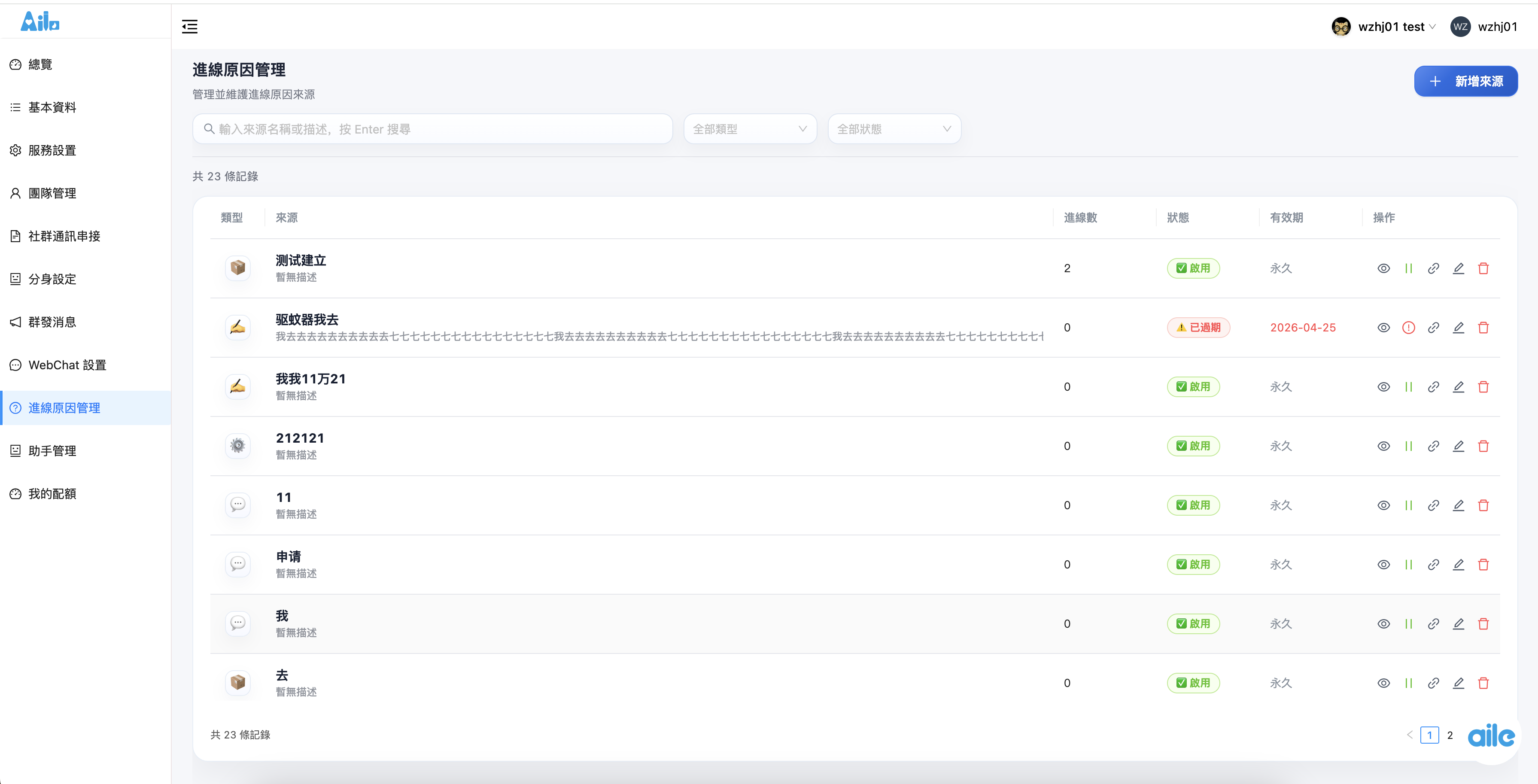Open 社群通訊串接 menu item
1538x784 pixels.
point(86,237)
